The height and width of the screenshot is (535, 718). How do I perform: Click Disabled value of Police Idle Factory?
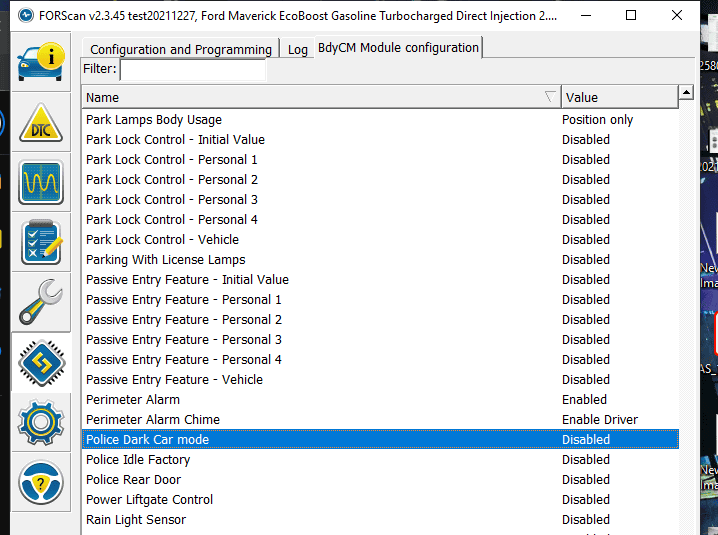(586, 460)
